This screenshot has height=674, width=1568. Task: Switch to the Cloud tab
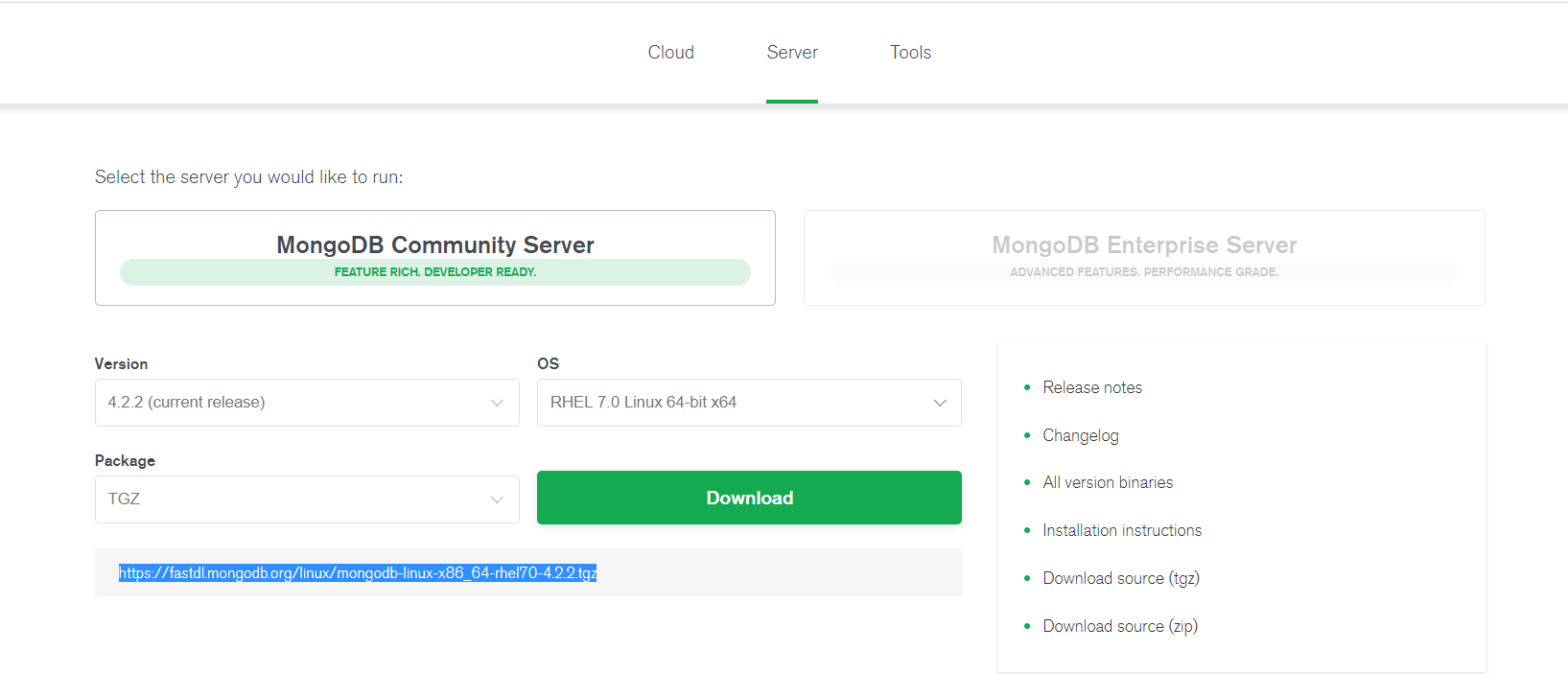click(670, 53)
